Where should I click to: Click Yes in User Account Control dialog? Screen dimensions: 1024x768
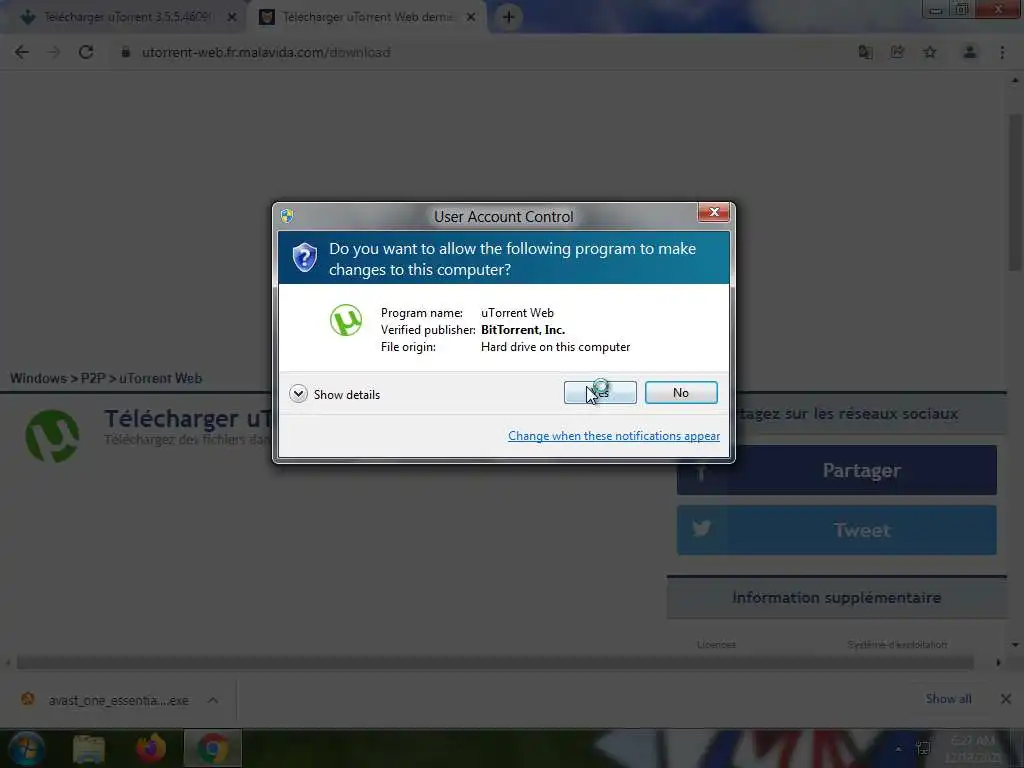click(x=600, y=392)
